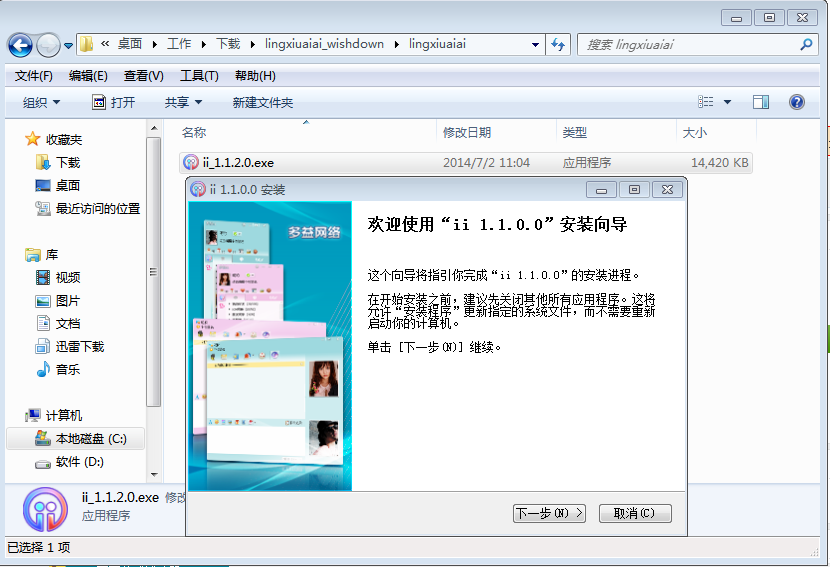
Task: Open the blue Help question mark icon
Action: click(x=797, y=102)
